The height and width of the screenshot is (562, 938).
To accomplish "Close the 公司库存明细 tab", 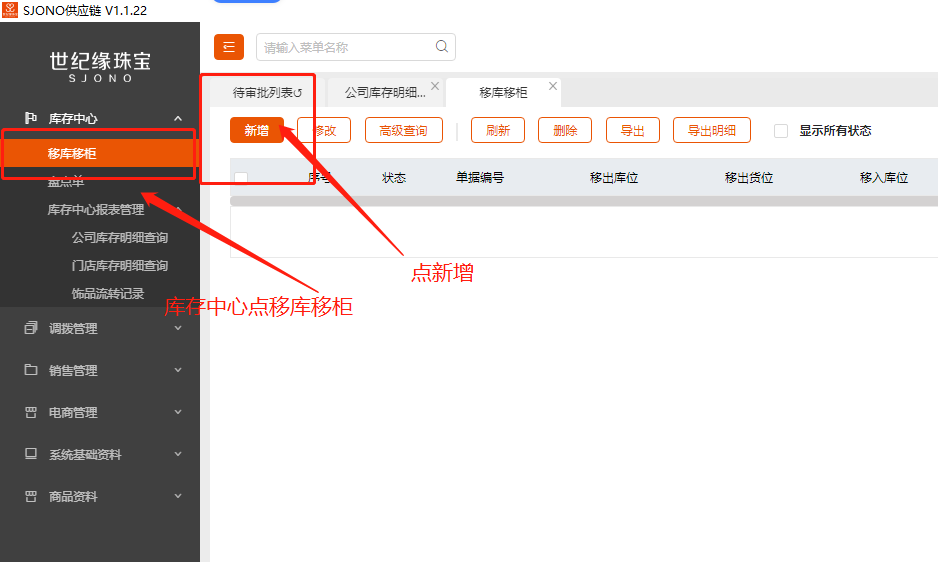I will [435, 86].
